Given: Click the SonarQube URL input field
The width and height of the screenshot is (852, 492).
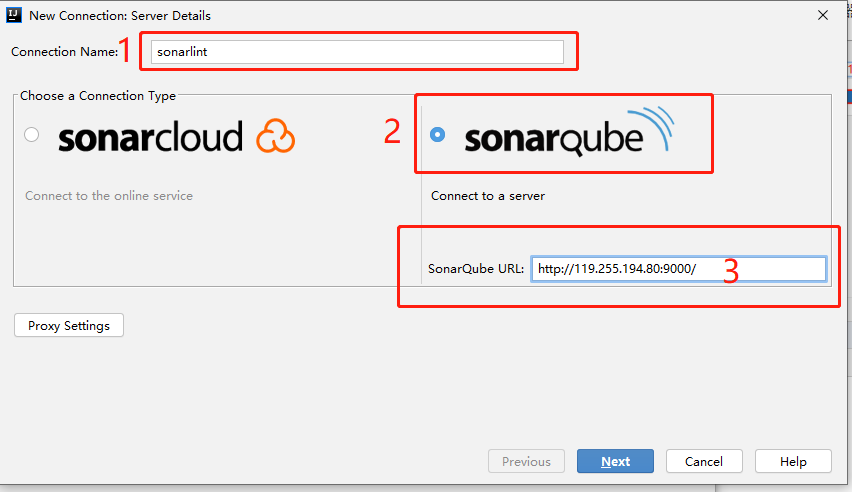Looking at the screenshot, I should click(x=679, y=269).
